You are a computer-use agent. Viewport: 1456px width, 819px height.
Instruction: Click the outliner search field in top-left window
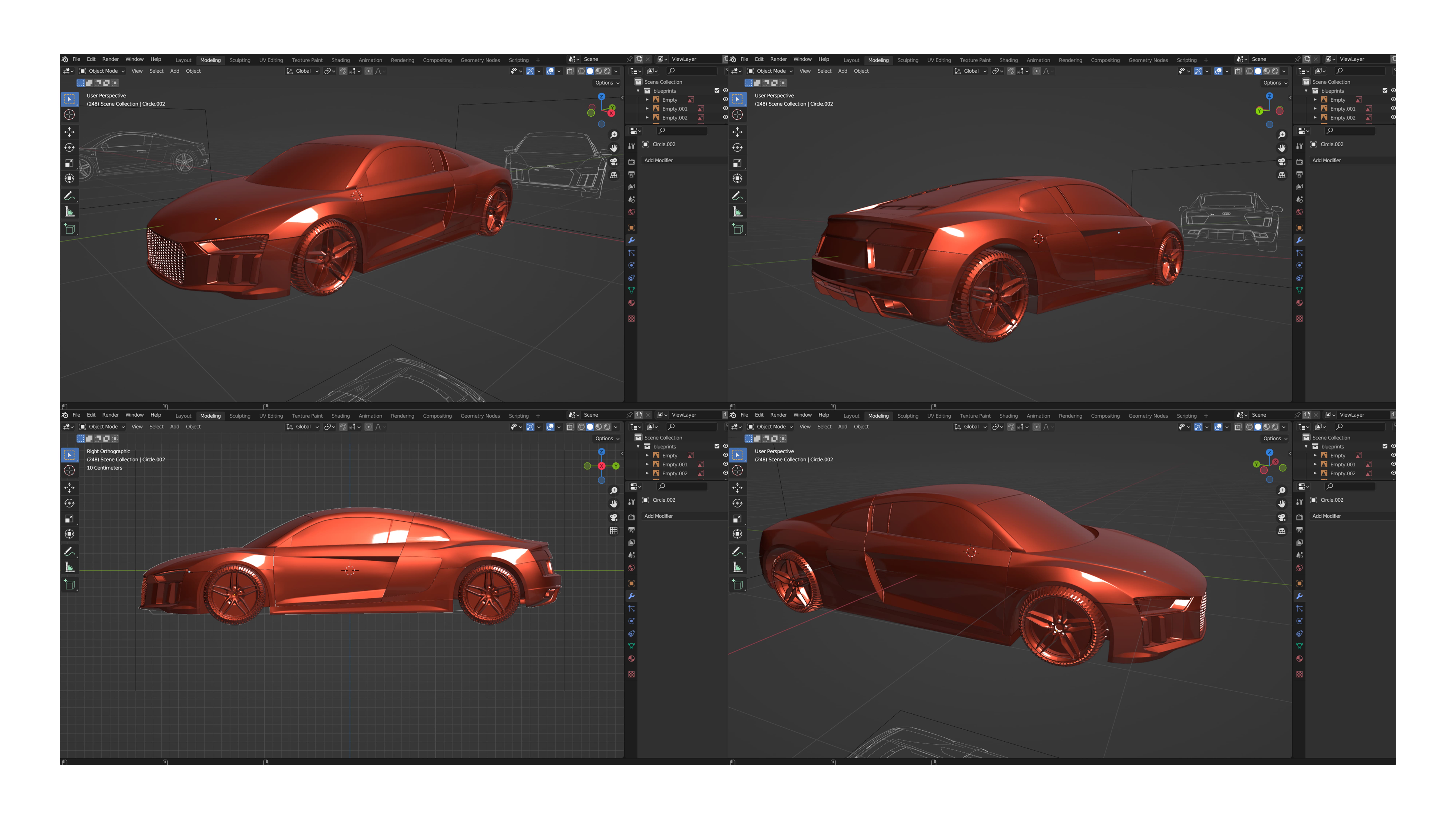(692, 71)
